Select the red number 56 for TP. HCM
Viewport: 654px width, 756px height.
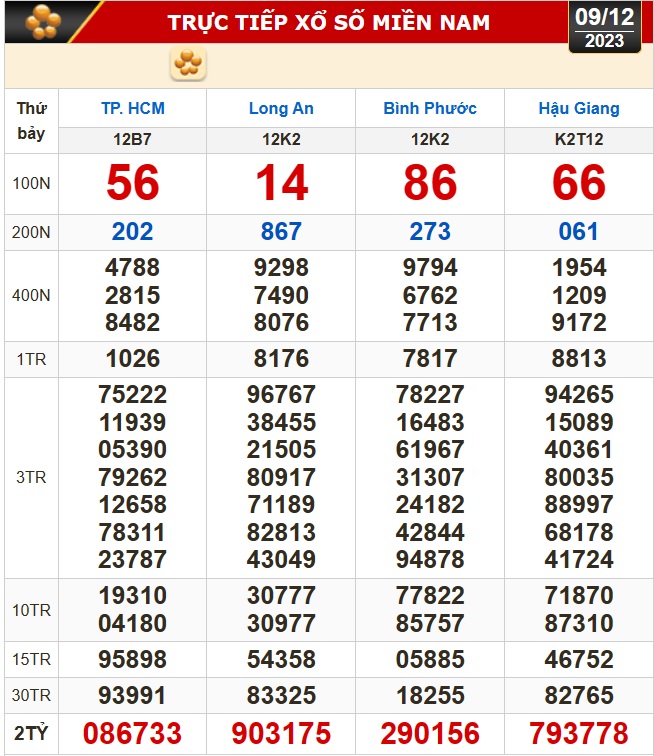[x=133, y=182]
